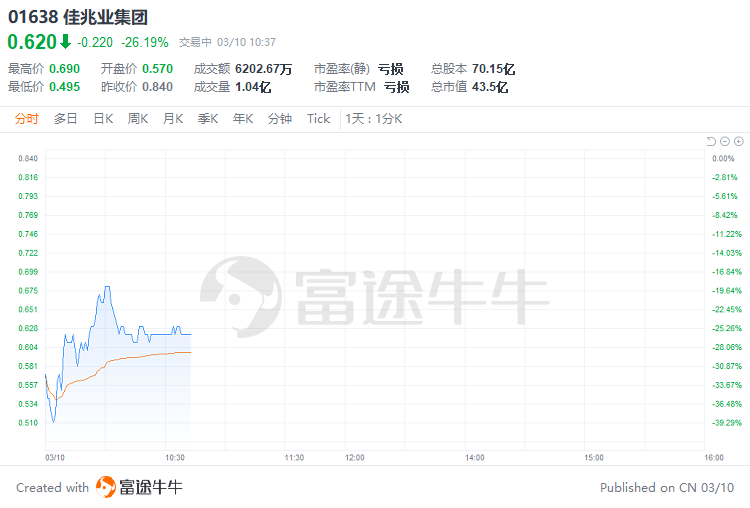Select the 分钟 tab
This screenshot has height=508, width=750.
(280, 119)
